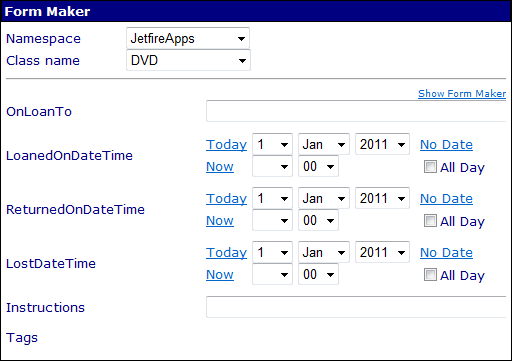Click Now link for LostDateTime
The width and height of the screenshot is (514, 362).
pyautogui.click(x=220, y=274)
